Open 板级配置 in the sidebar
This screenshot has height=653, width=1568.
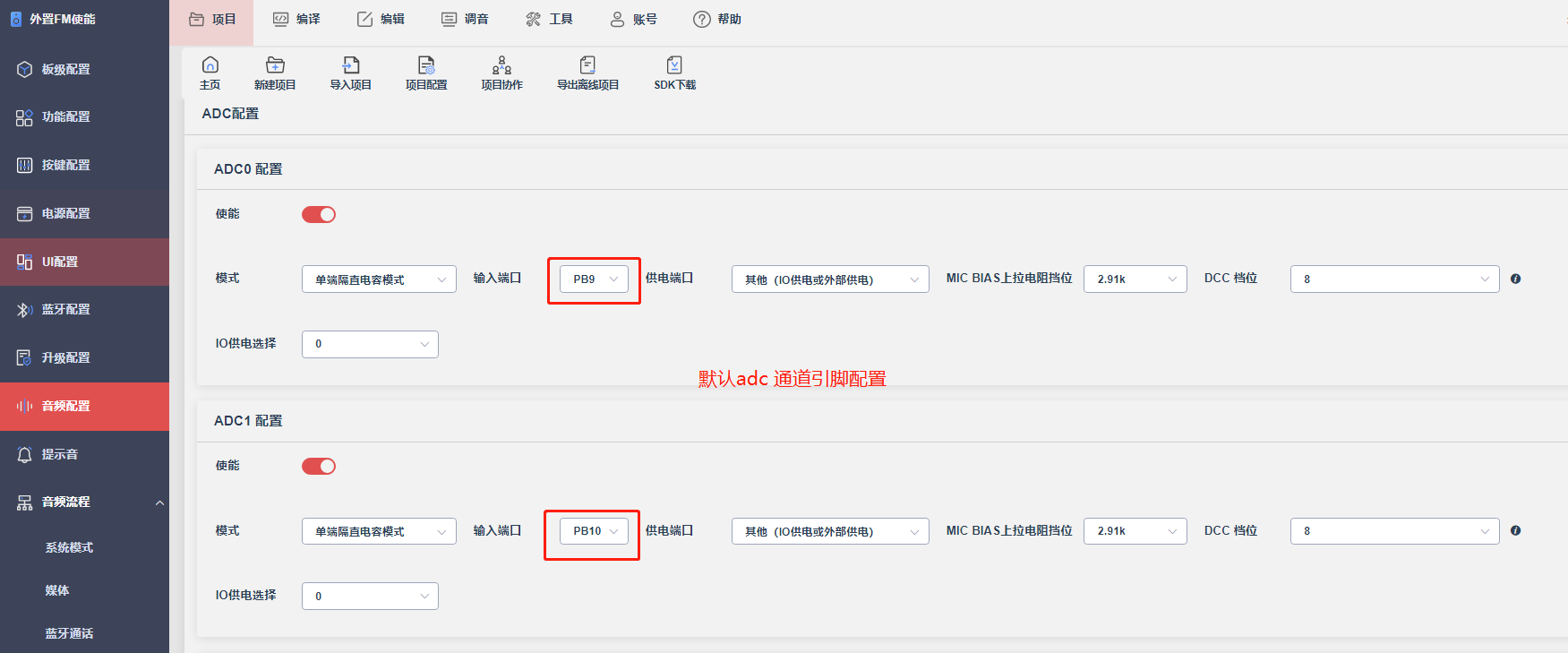point(84,69)
